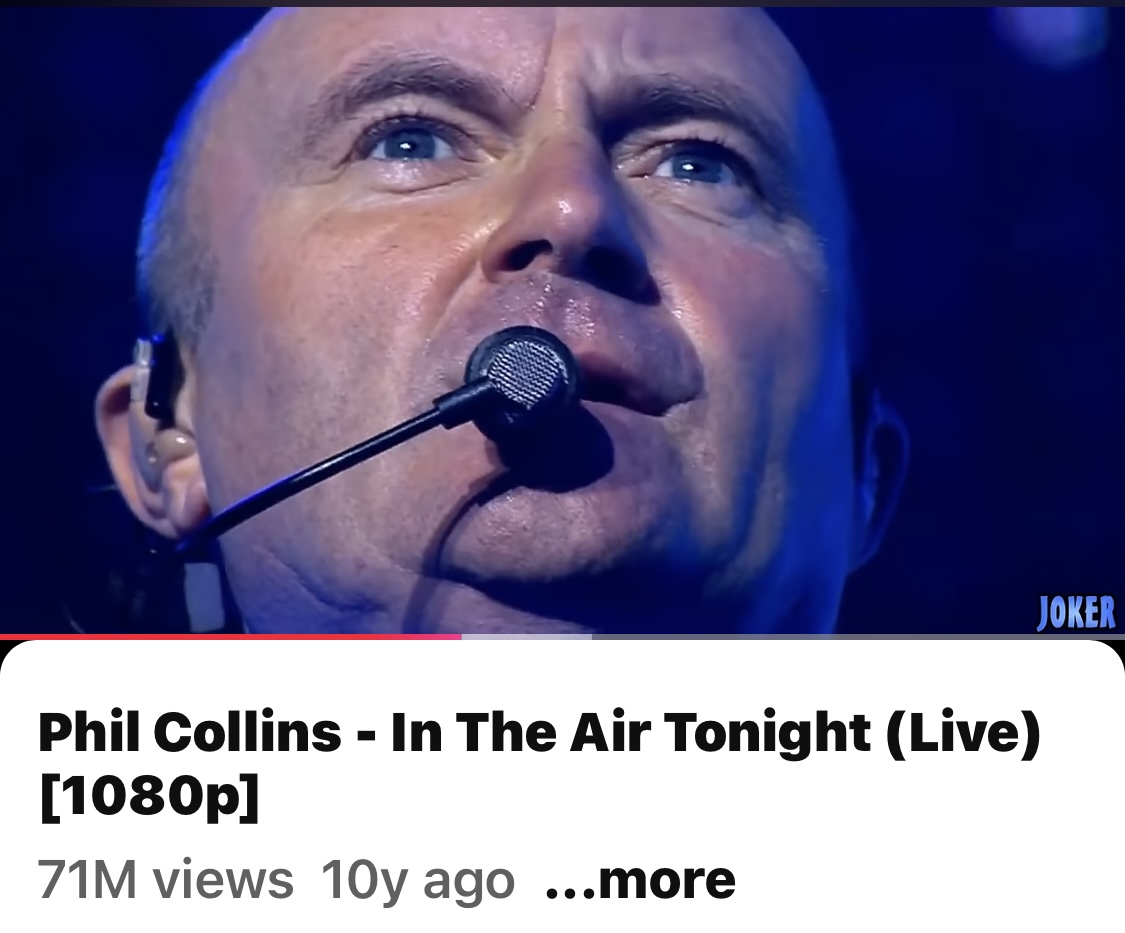Seek to the light buffered section of progress bar
Viewport: 1125px width, 933px height.
coord(526,636)
